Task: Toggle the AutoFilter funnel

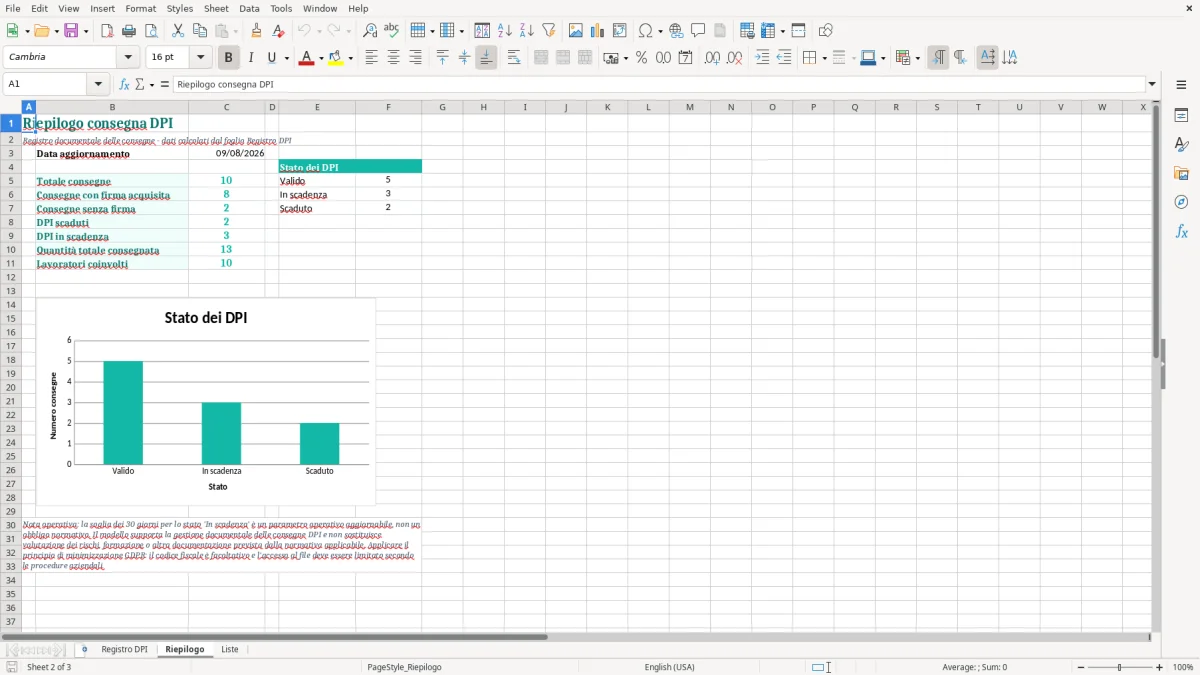Action: point(549,31)
